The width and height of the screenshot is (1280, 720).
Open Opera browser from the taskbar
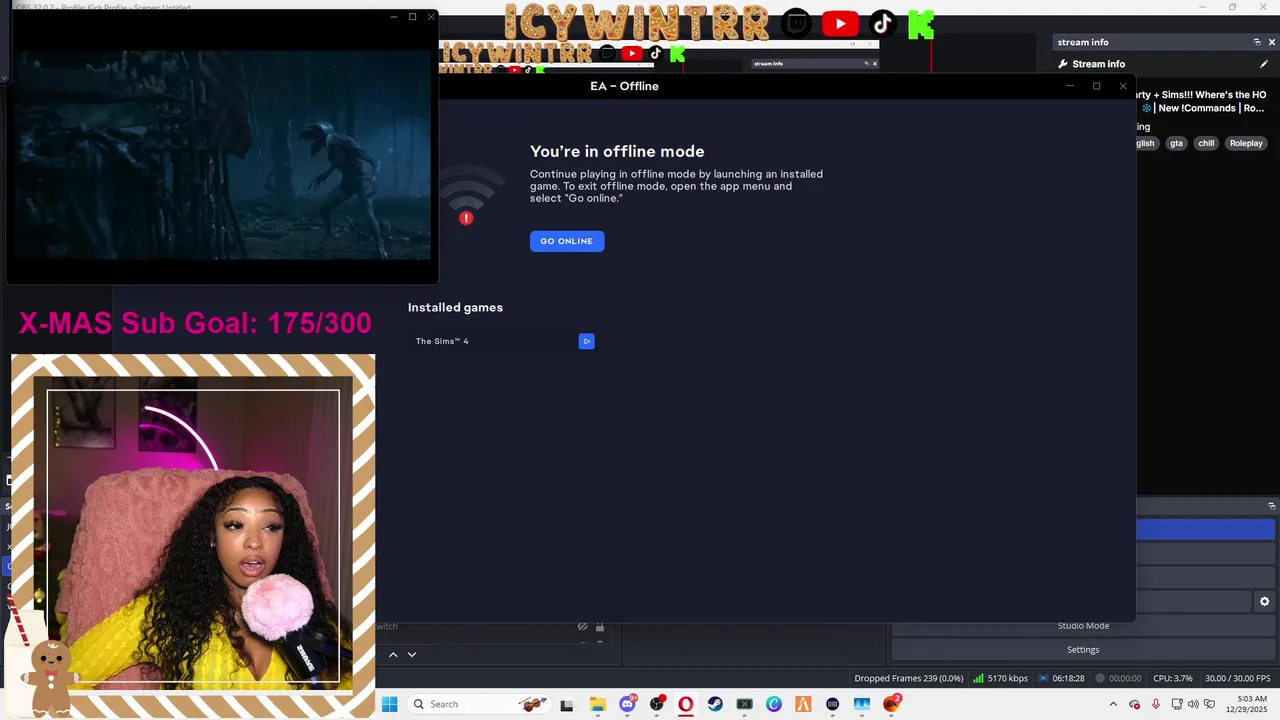[686, 704]
